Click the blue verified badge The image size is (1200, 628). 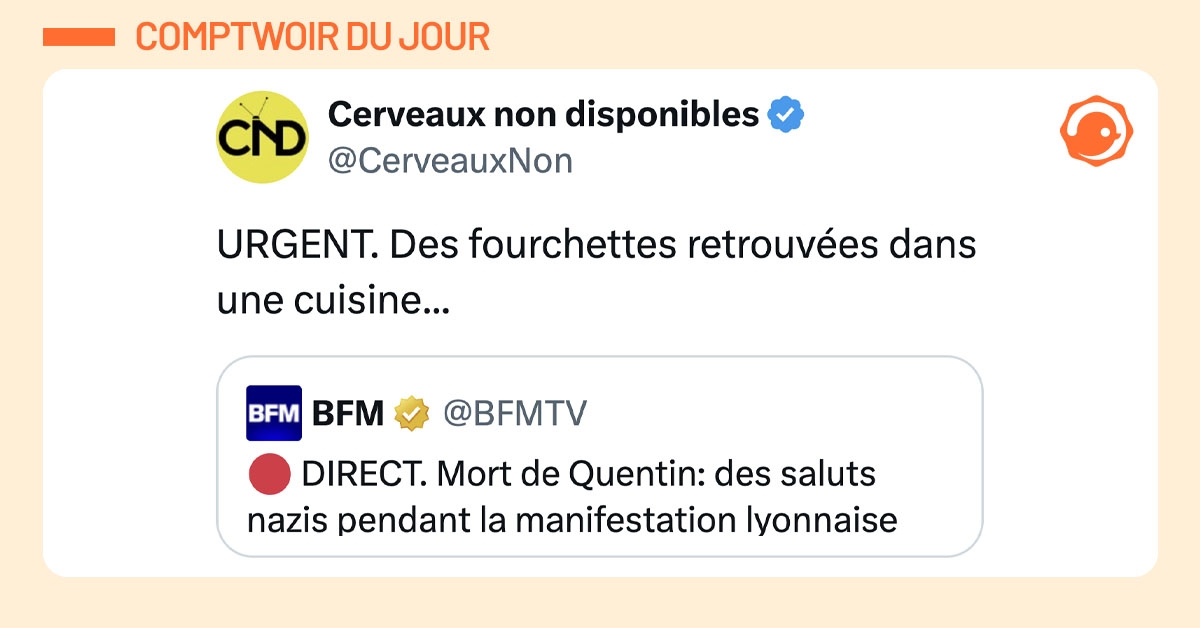[x=786, y=116]
